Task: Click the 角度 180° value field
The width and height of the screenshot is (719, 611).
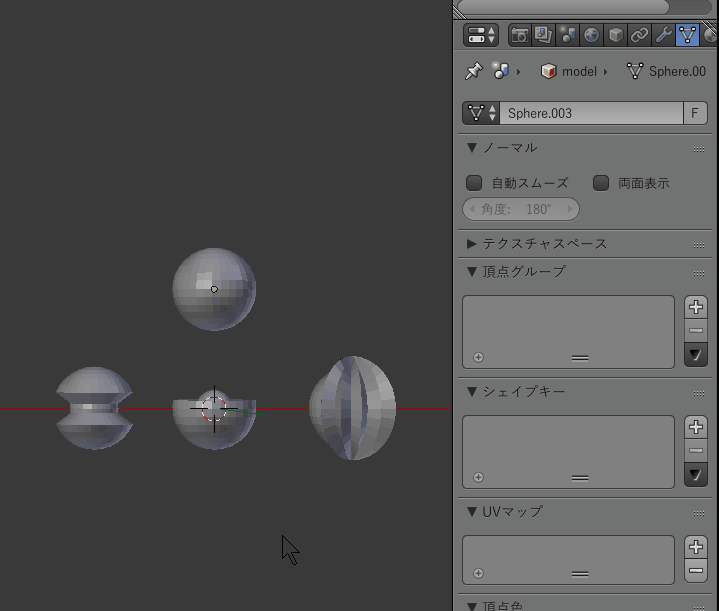Action: click(x=521, y=209)
